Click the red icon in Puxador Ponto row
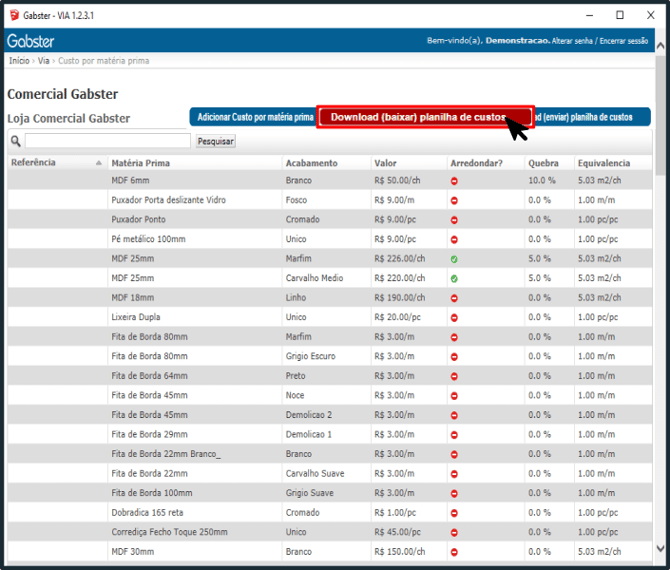This screenshot has width=670, height=570. tap(454, 220)
